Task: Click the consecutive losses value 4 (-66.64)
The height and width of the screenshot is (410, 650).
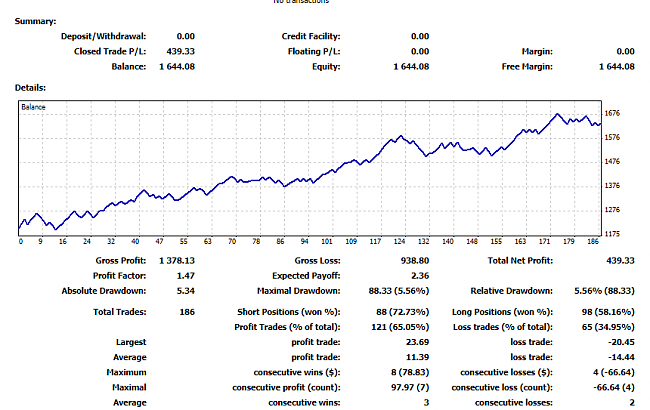Action: (614, 372)
